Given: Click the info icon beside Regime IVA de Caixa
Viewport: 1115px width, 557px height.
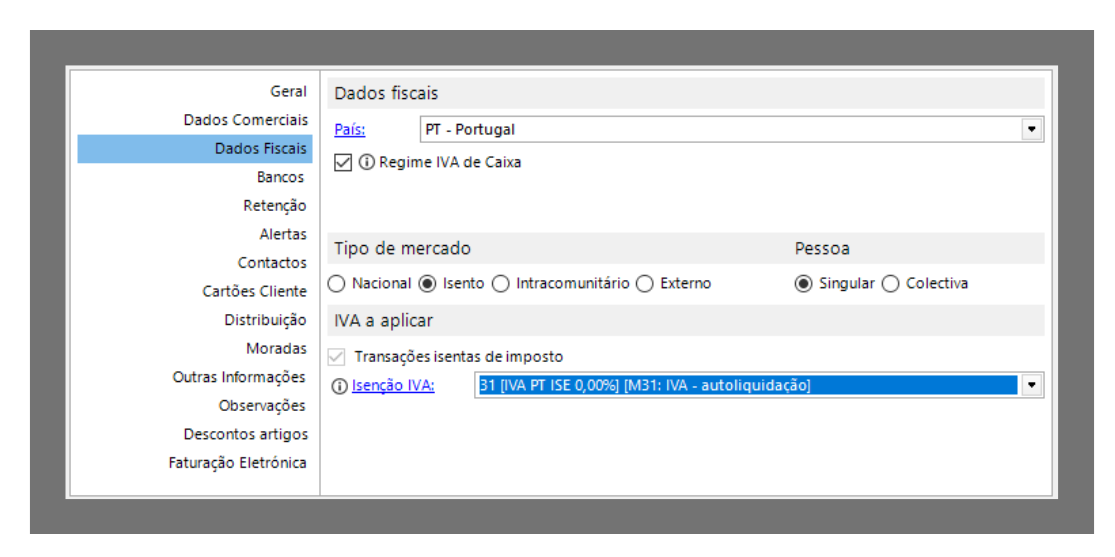Looking at the screenshot, I should coord(367,162).
